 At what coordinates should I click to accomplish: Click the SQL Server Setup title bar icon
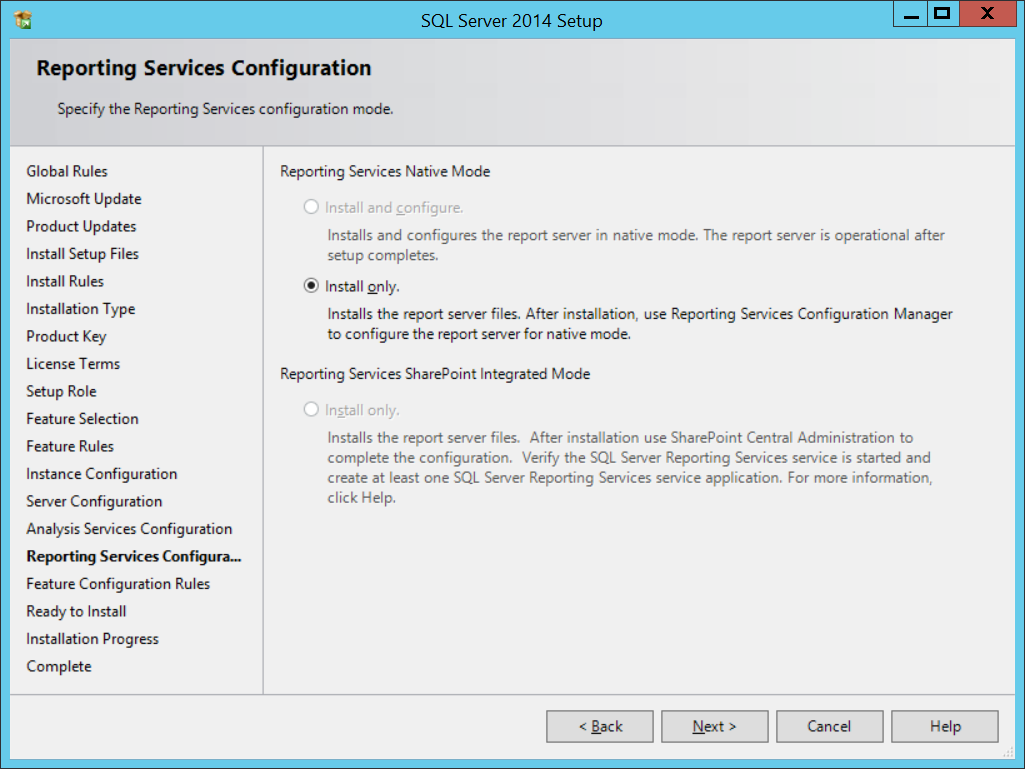tap(23, 20)
